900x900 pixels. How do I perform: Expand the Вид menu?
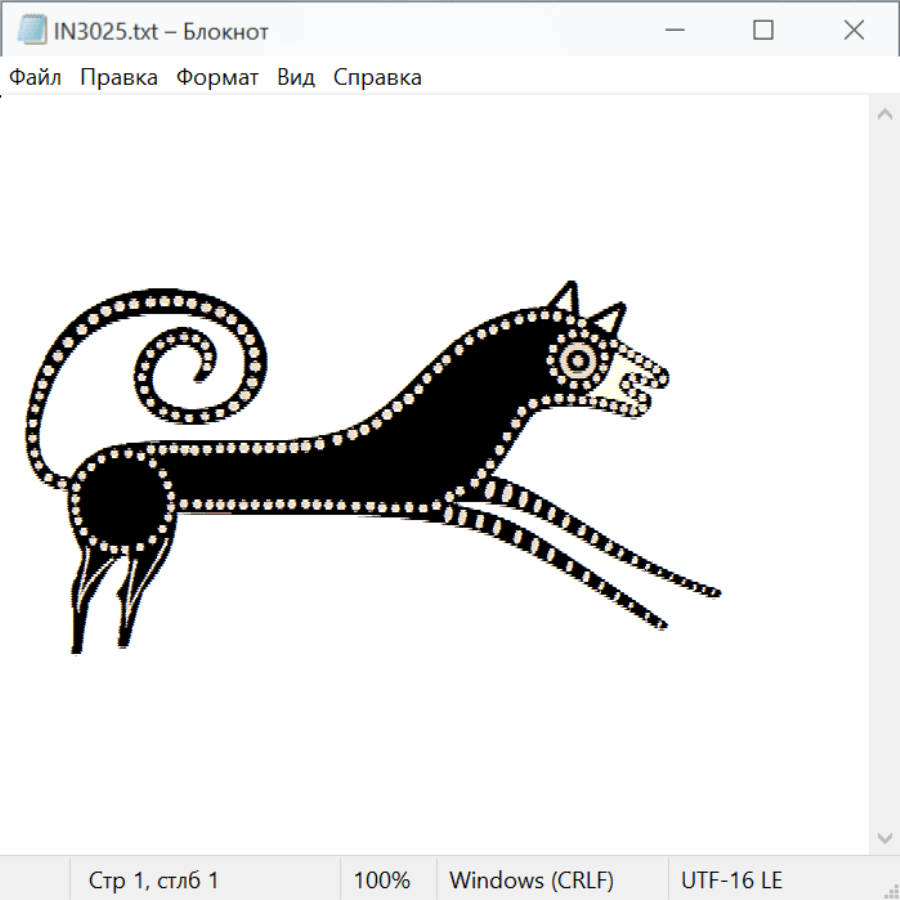pos(295,78)
